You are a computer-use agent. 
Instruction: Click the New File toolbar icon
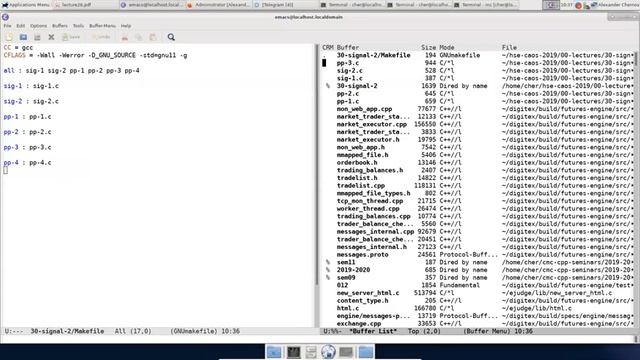[9, 37]
